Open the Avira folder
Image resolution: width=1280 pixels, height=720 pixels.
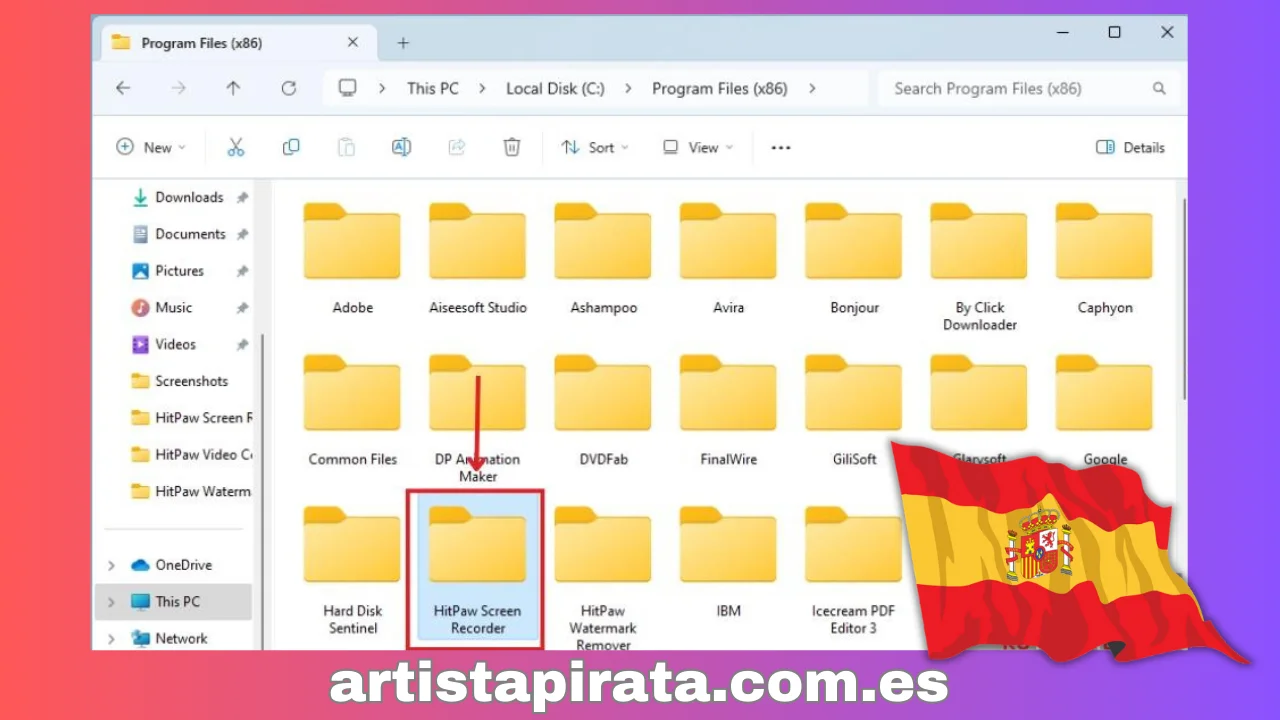tap(729, 258)
